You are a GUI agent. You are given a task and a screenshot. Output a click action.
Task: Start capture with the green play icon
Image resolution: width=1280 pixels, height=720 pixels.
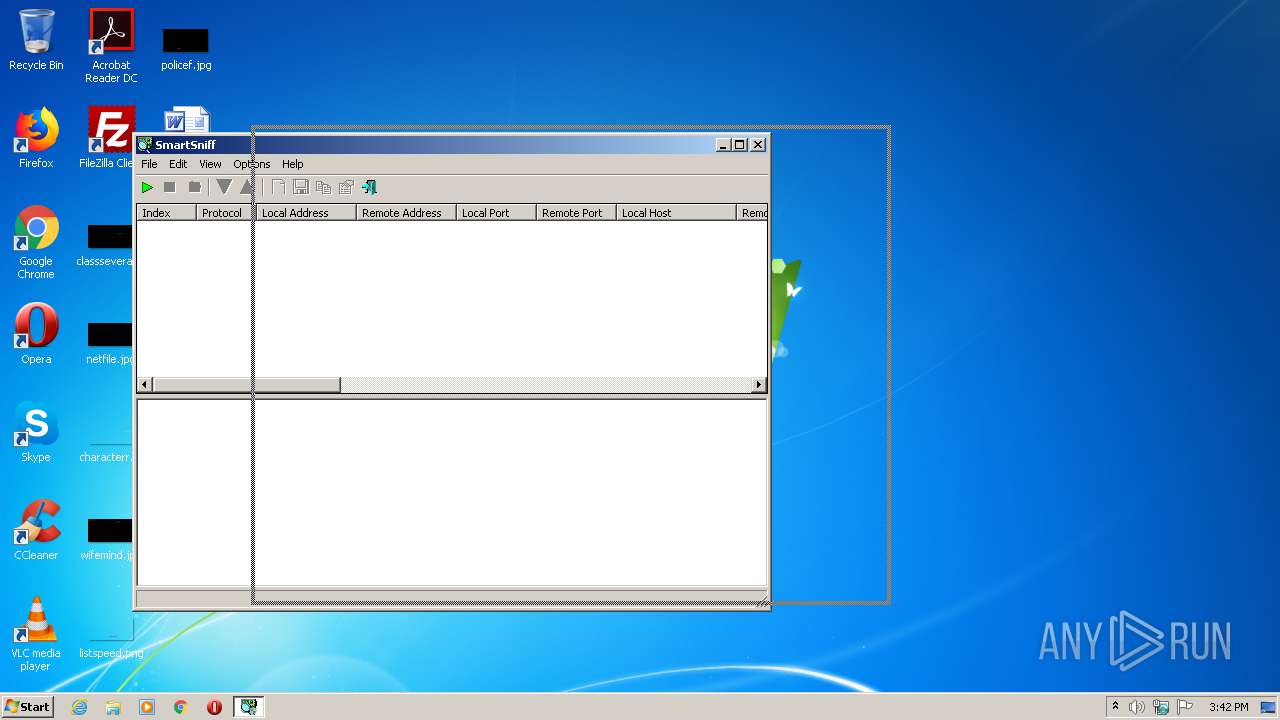(147, 187)
